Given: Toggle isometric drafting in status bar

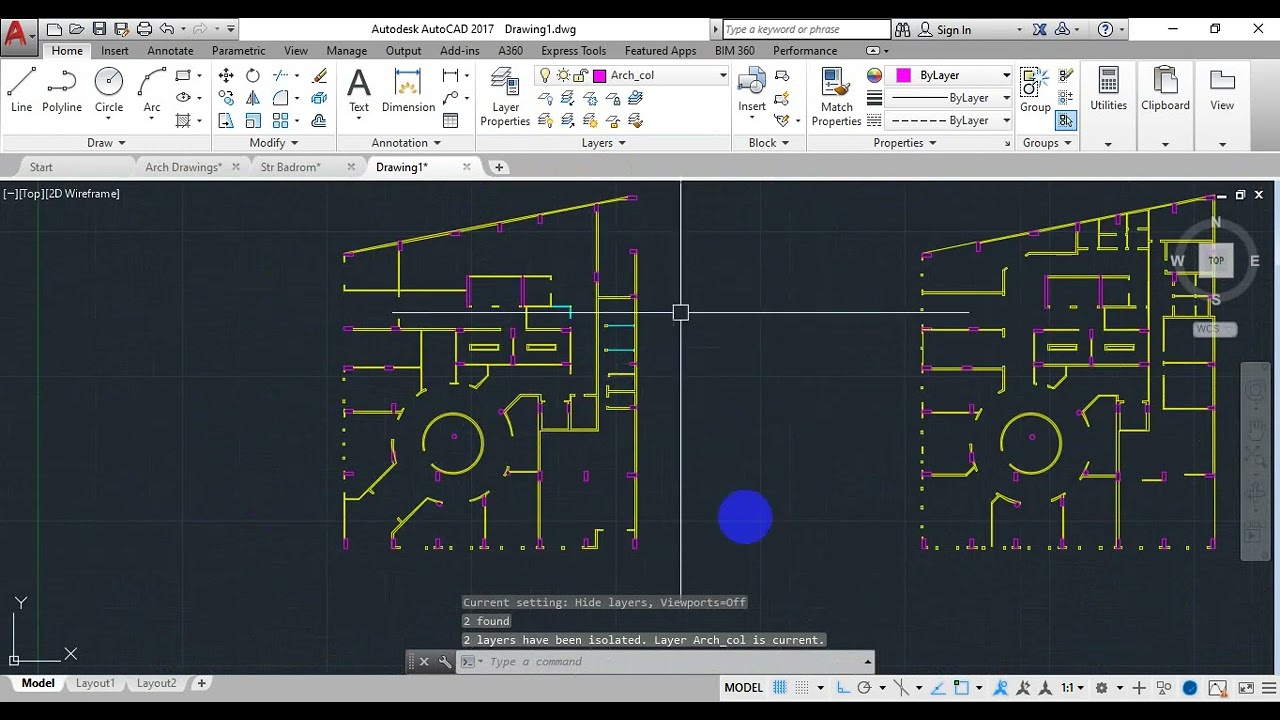Looking at the screenshot, I should (901, 688).
